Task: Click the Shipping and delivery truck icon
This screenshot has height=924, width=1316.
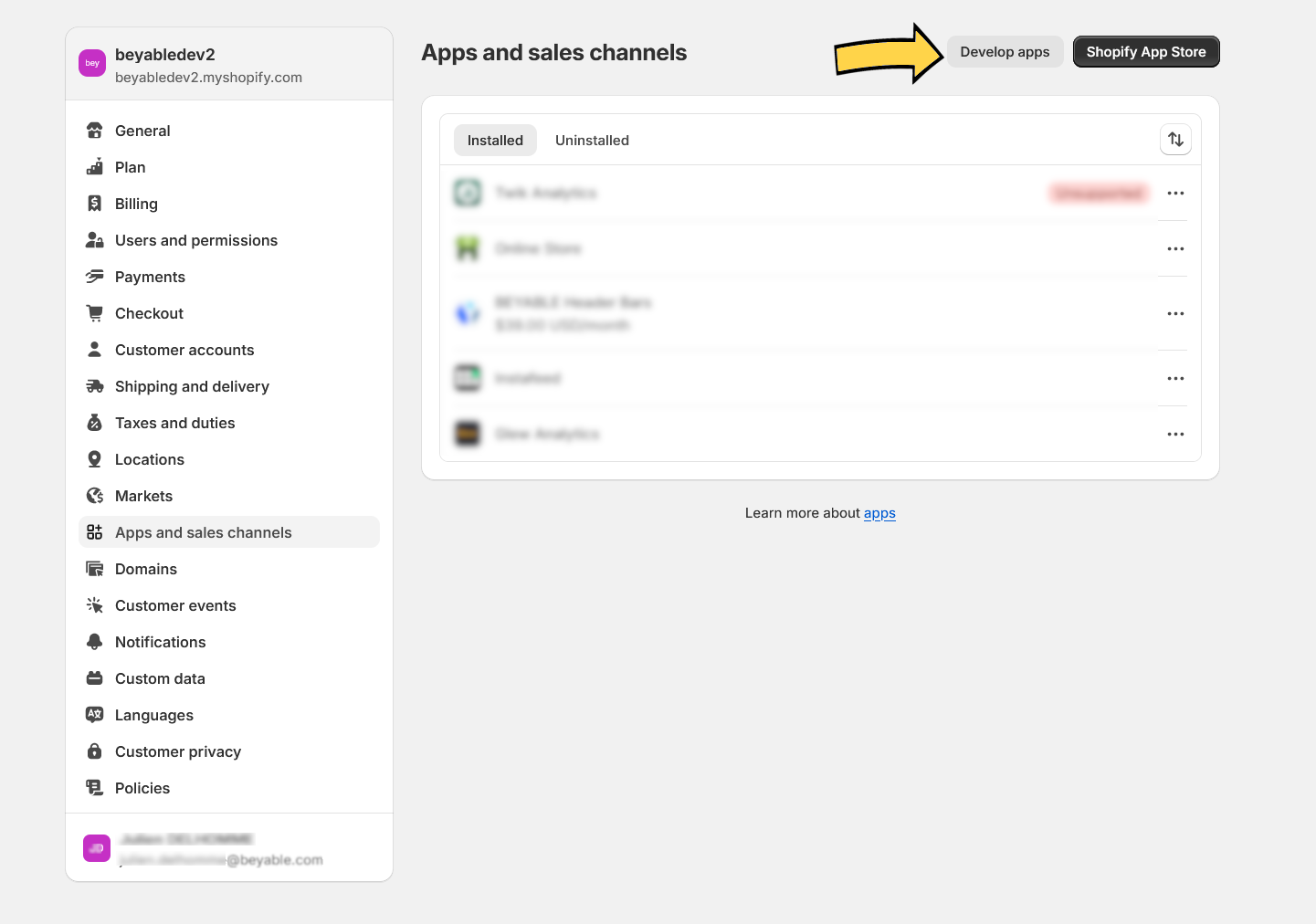Action: (94, 386)
